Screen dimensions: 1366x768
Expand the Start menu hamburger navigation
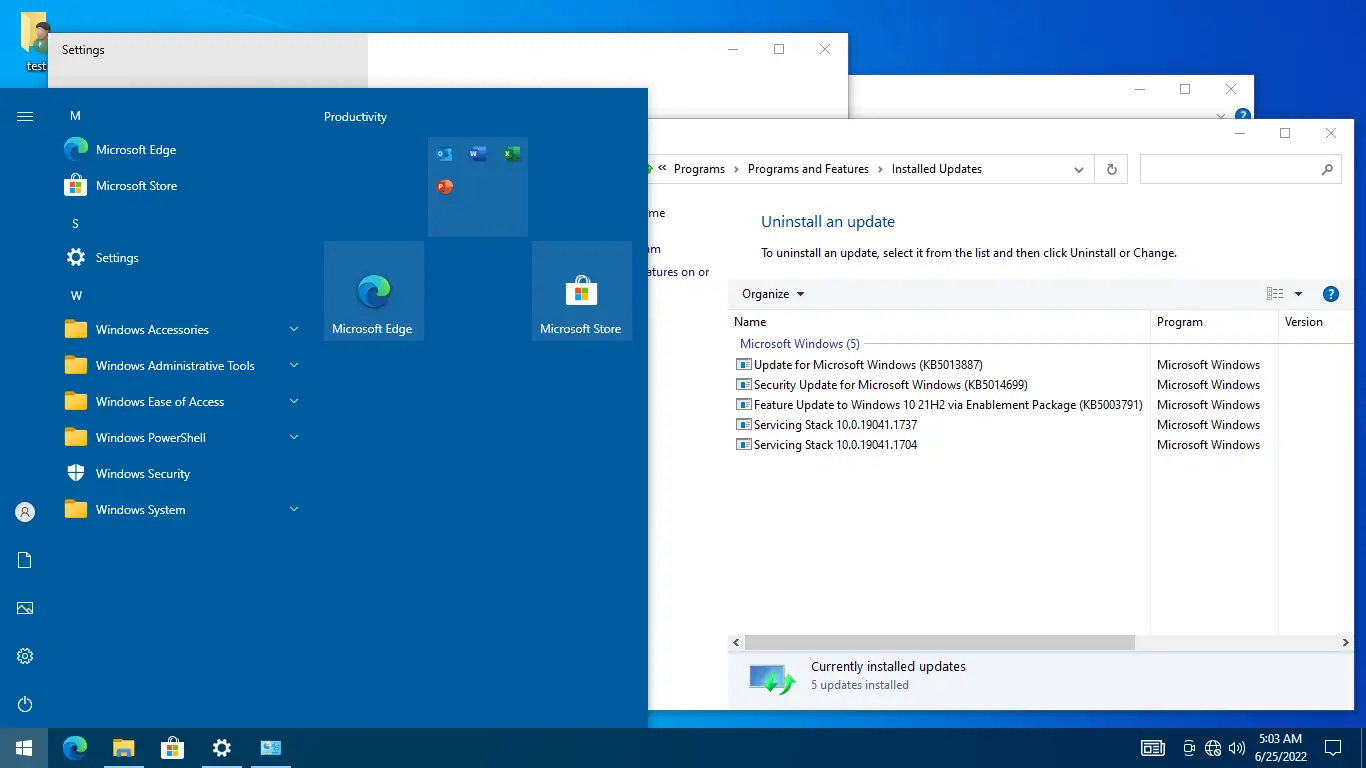25,116
